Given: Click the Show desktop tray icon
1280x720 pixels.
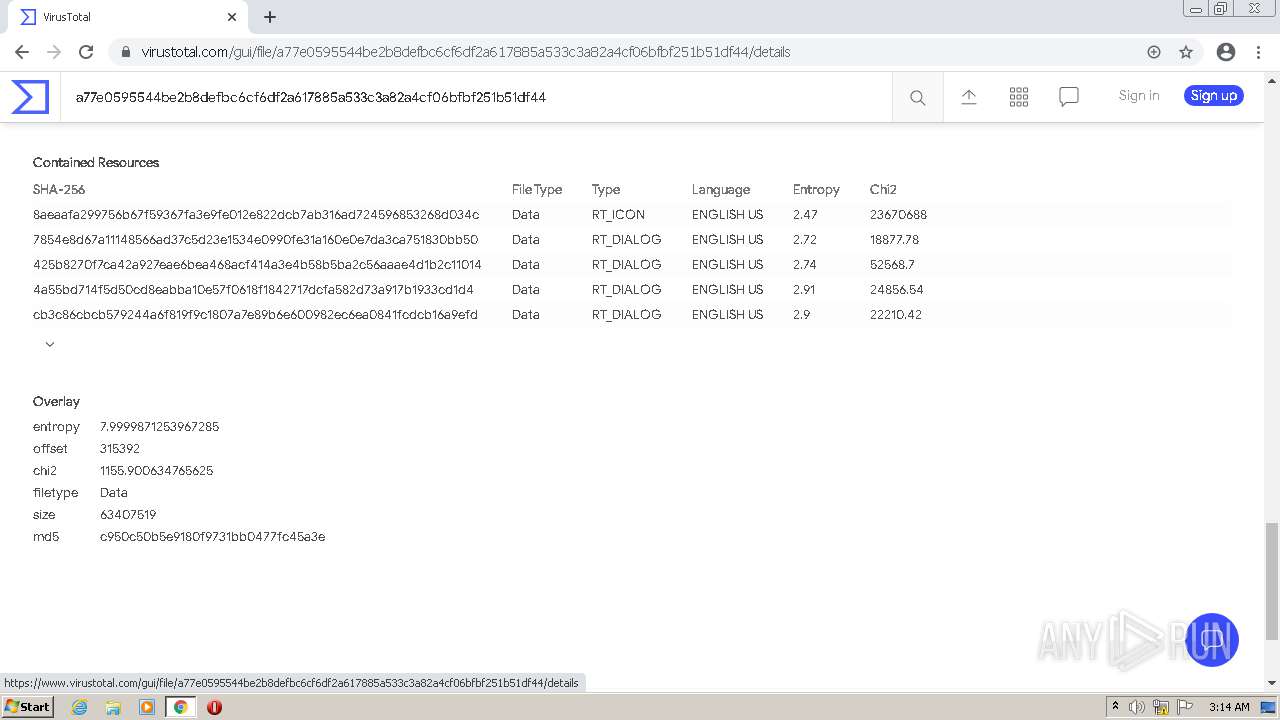Looking at the screenshot, I should click(x=1268, y=707).
